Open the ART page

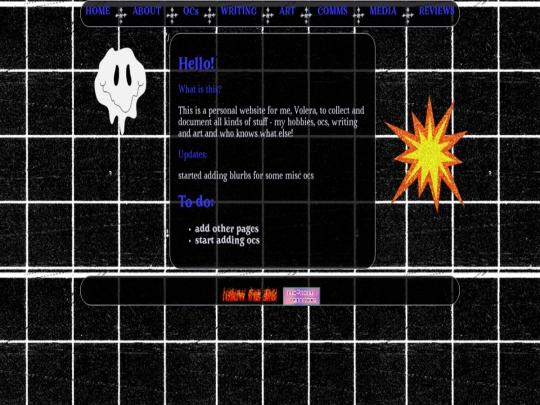pyautogui.click(x=287, y=11)
